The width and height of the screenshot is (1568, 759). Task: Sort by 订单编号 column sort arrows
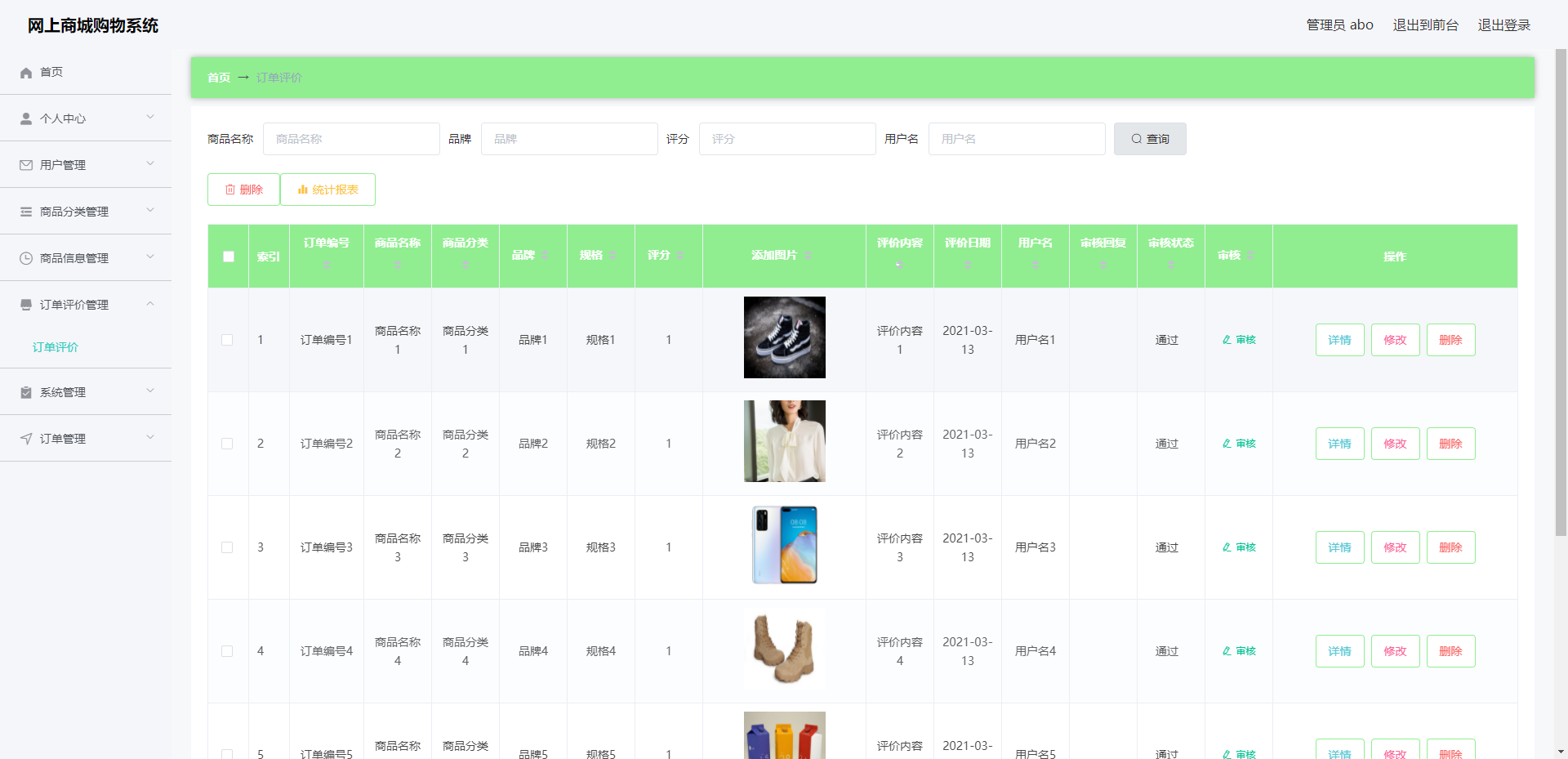click(x=327, y=265)
